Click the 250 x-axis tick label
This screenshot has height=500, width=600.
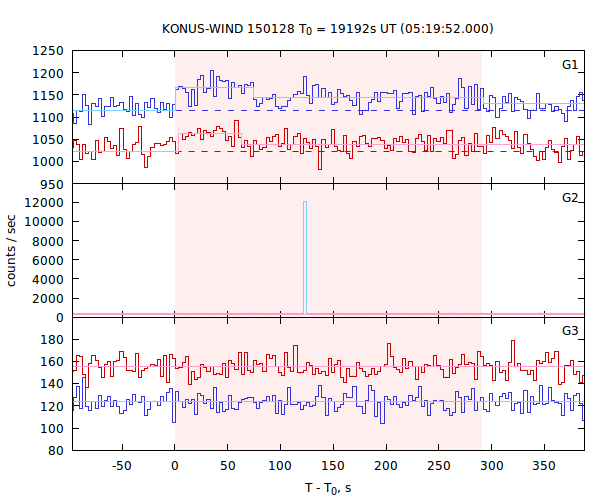[x=439, y=466]
